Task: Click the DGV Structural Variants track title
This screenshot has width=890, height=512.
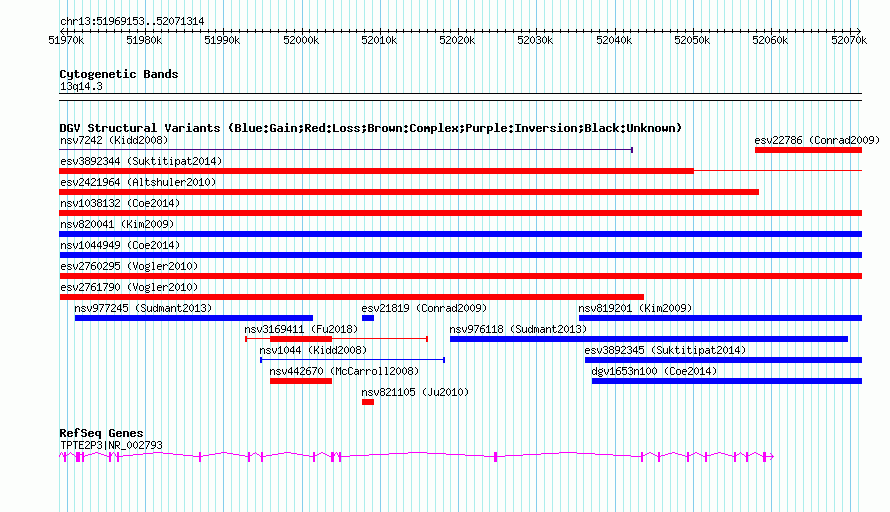Action: click(x=371, y=128)
